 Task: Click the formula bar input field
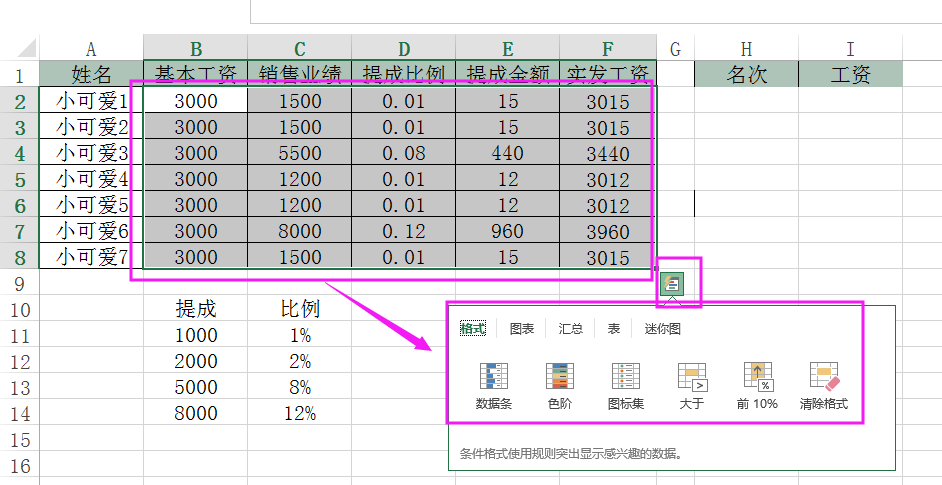(x=596, y=11)
